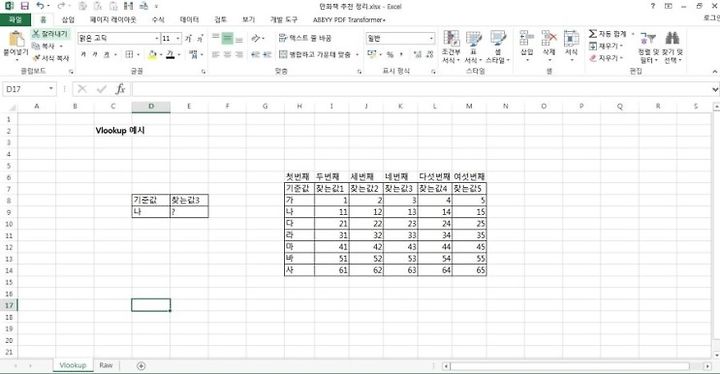This screenshot has height=374, width=720.
Task: Open Name Box dropdown next to D17
Action: point(51,89)
